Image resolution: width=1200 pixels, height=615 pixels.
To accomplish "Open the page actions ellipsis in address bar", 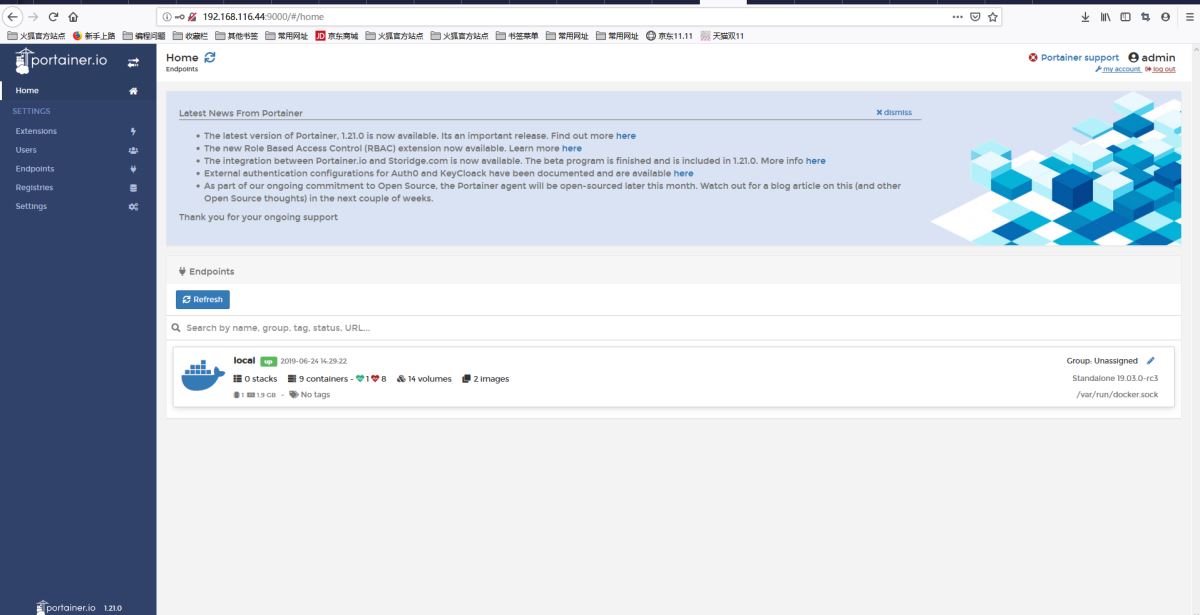I will (957, 17).
